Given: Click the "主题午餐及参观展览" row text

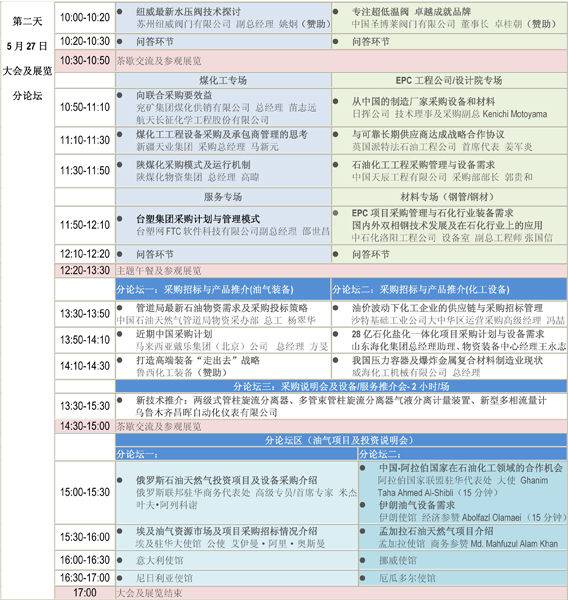Looking at the screenshot, I should 159,271.
